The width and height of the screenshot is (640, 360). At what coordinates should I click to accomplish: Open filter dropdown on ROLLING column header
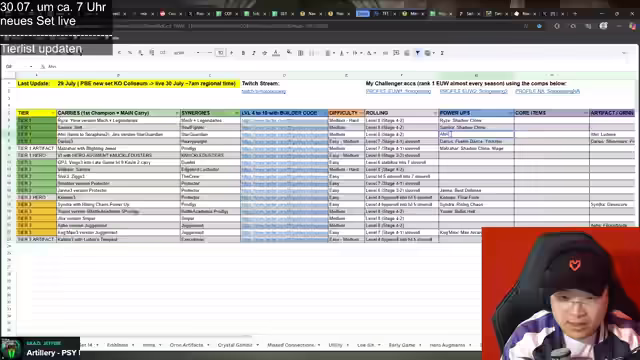(x=435, y=113)
